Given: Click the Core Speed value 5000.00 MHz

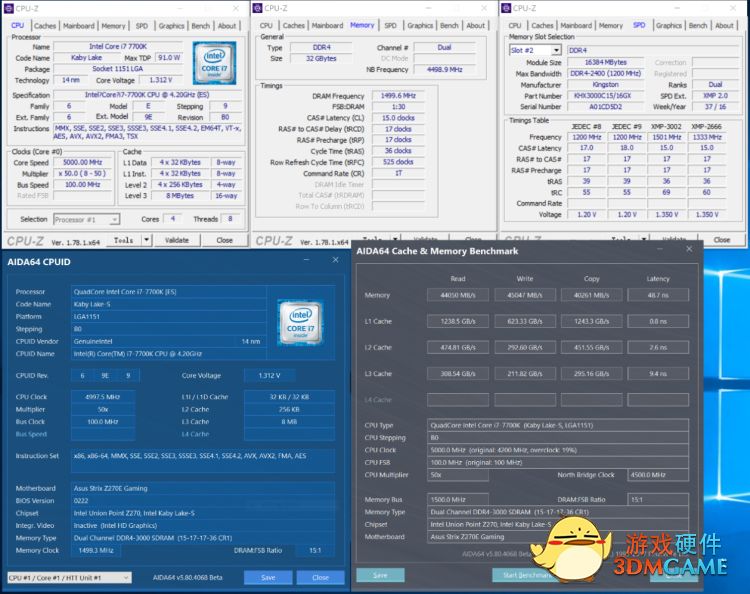Looking at the screenshot, I should [82, 163].
